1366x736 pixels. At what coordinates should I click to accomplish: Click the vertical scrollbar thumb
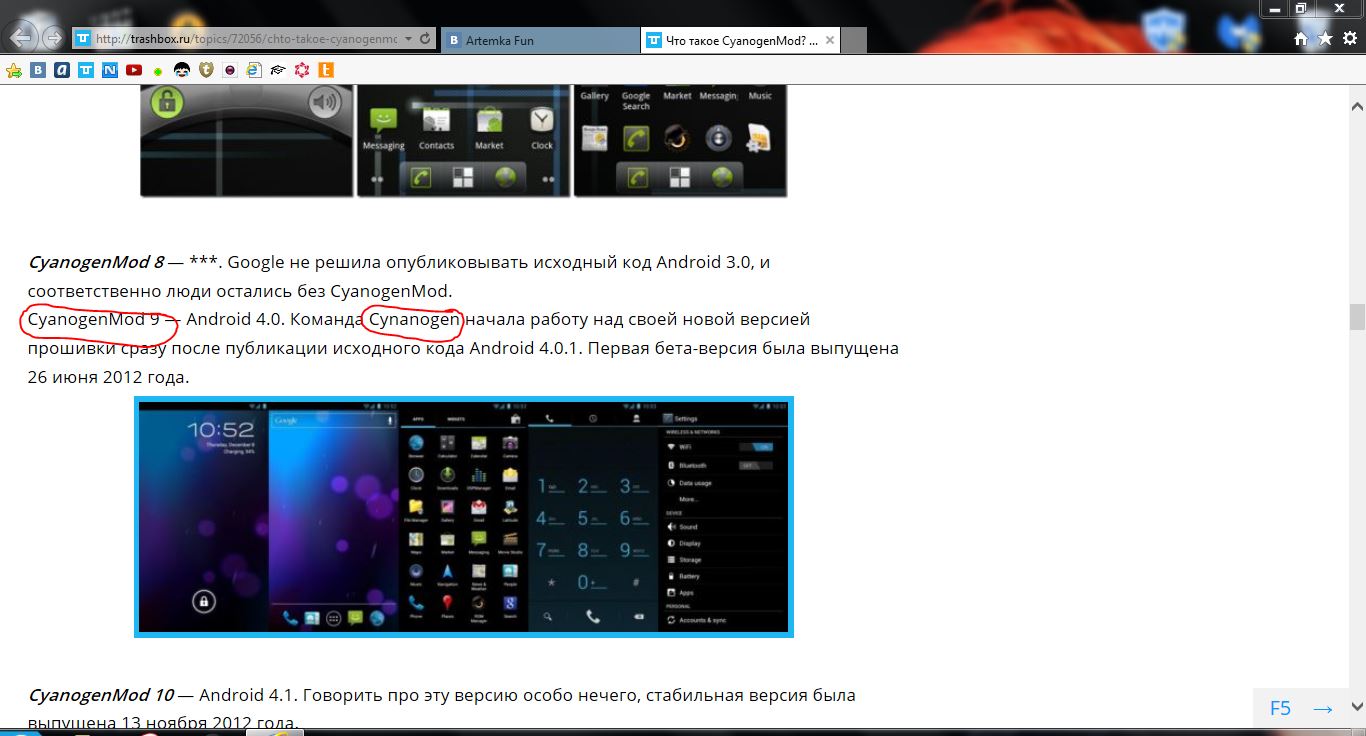pyautogui.click(x=1357, y=317)
